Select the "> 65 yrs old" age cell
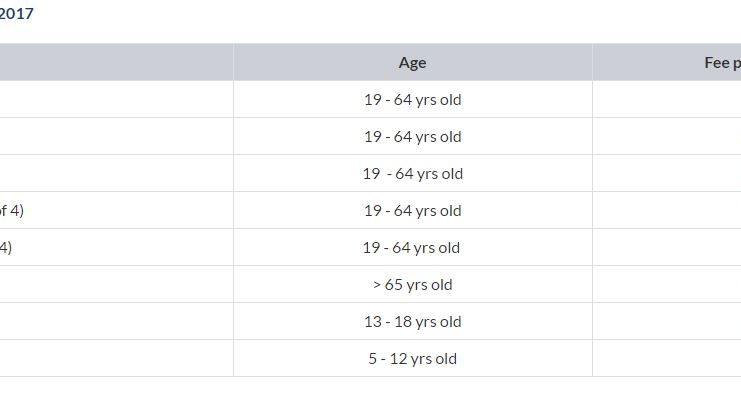741x398 pixels. click(413, 285)
